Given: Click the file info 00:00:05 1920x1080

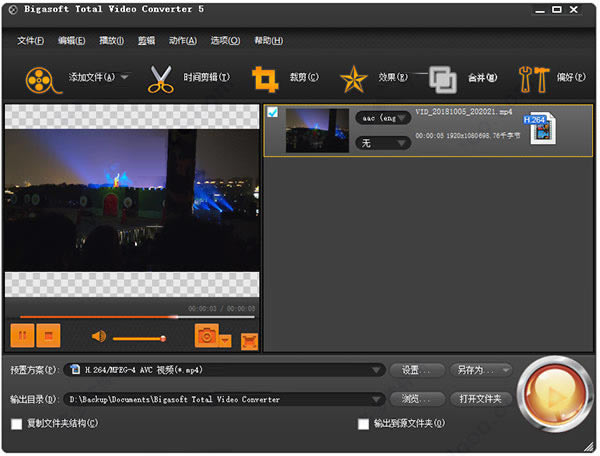Looking at the screenshot, I should 468,135.
